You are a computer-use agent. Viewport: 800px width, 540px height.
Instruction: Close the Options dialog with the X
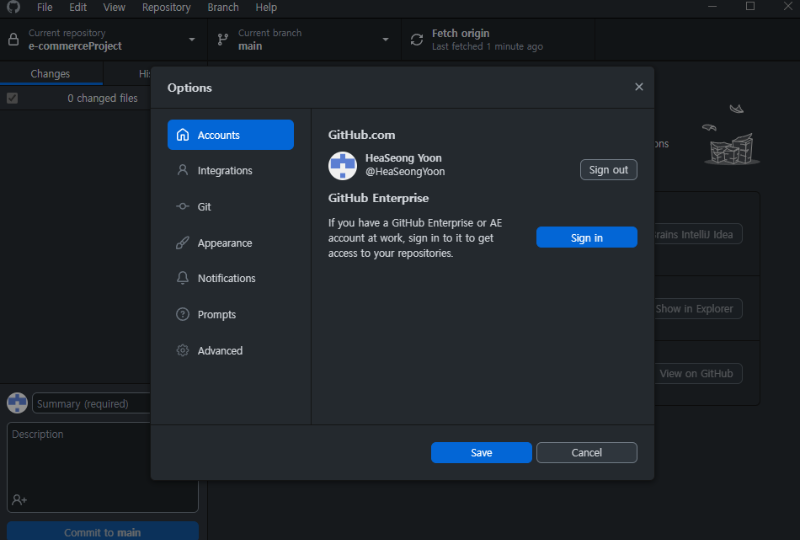(639, 87)
